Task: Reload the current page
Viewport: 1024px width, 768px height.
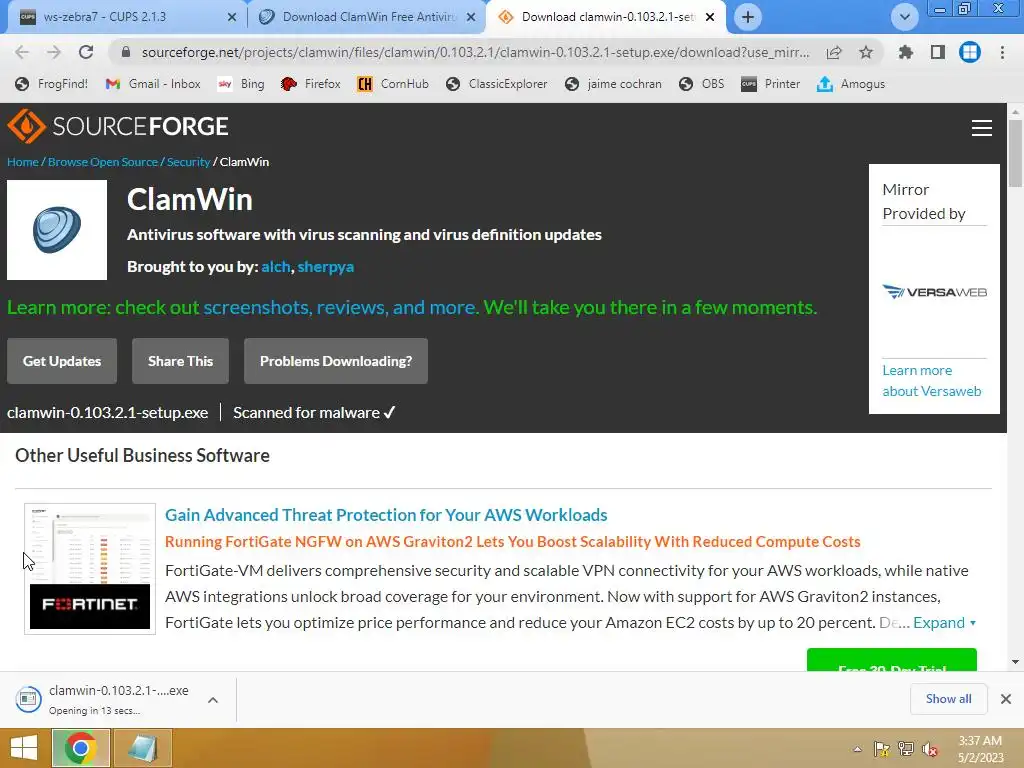Action: click(x=86, y=52)
